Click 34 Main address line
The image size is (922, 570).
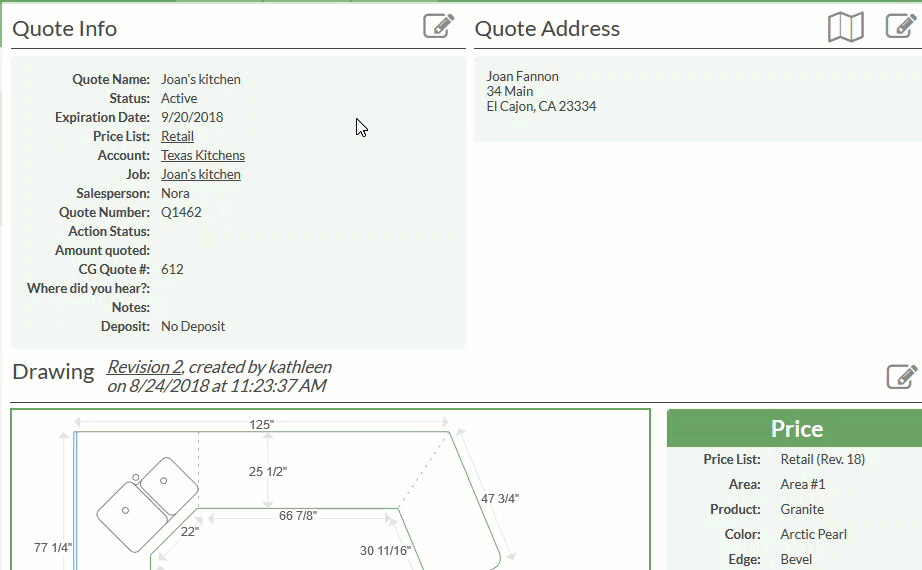(x=510, y=91)
